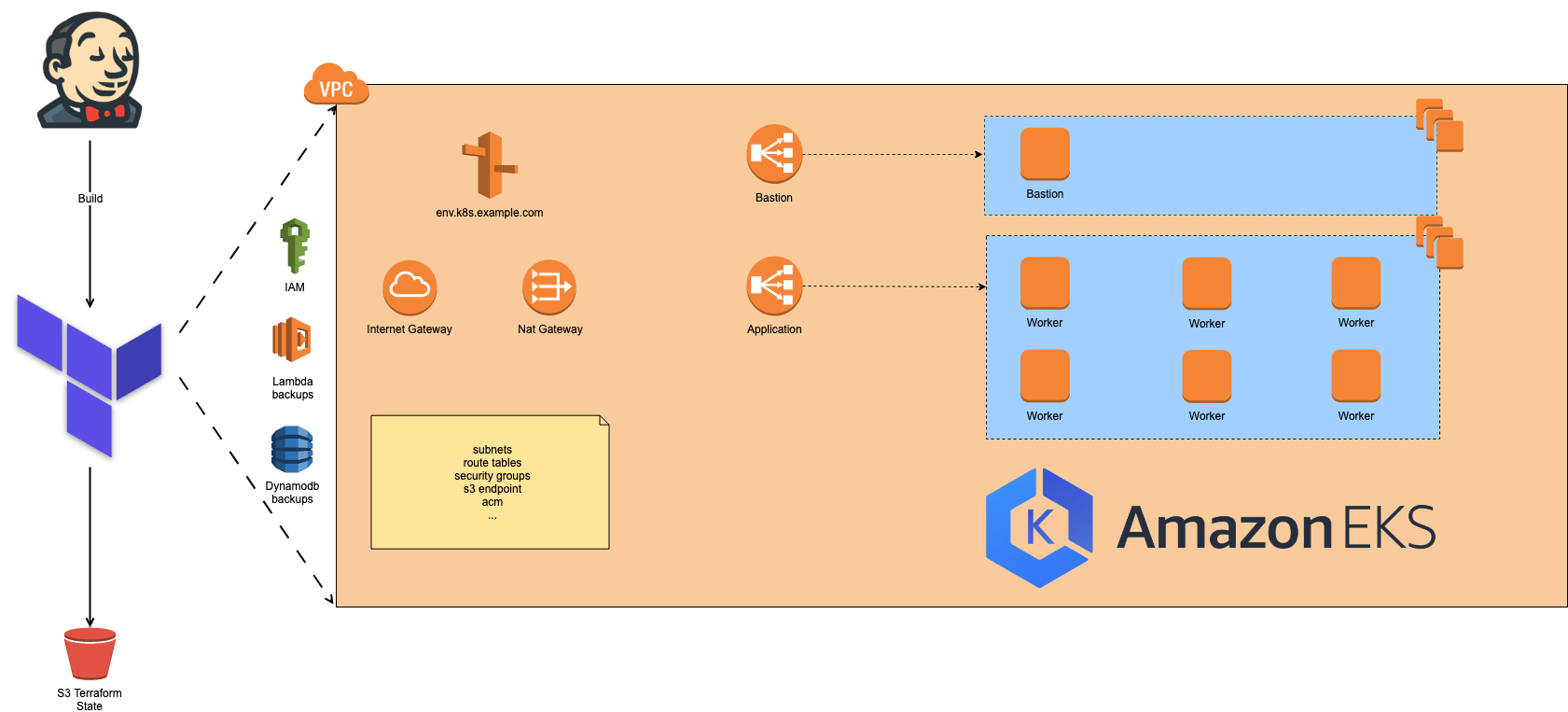
Task: Click the red S3 bucket icon
Action: (90, 653)
